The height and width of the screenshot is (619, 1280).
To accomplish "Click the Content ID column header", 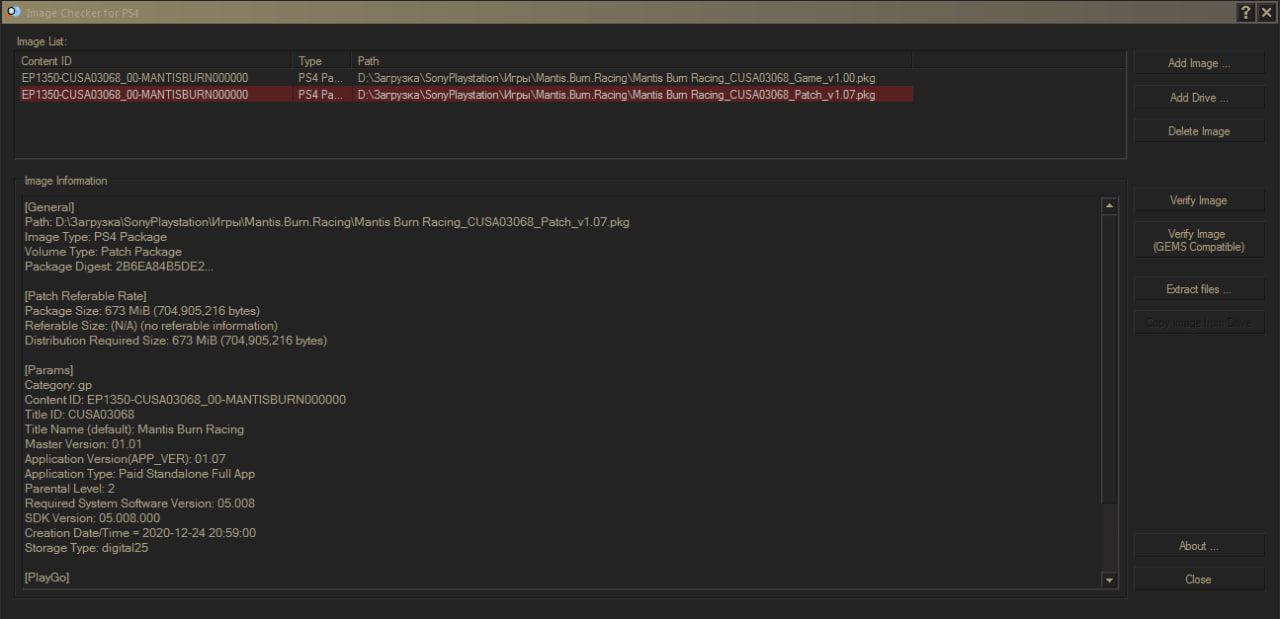I will (154, 61).
